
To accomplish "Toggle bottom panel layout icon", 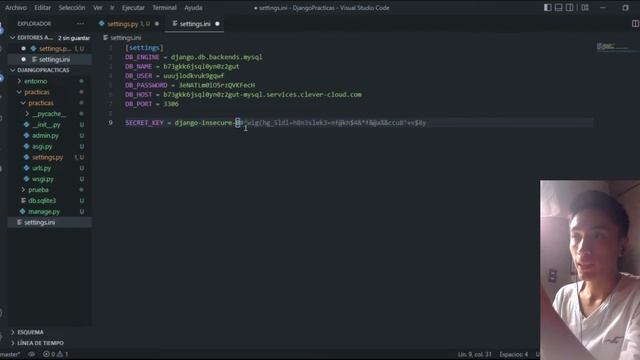I will pos(558,8).
